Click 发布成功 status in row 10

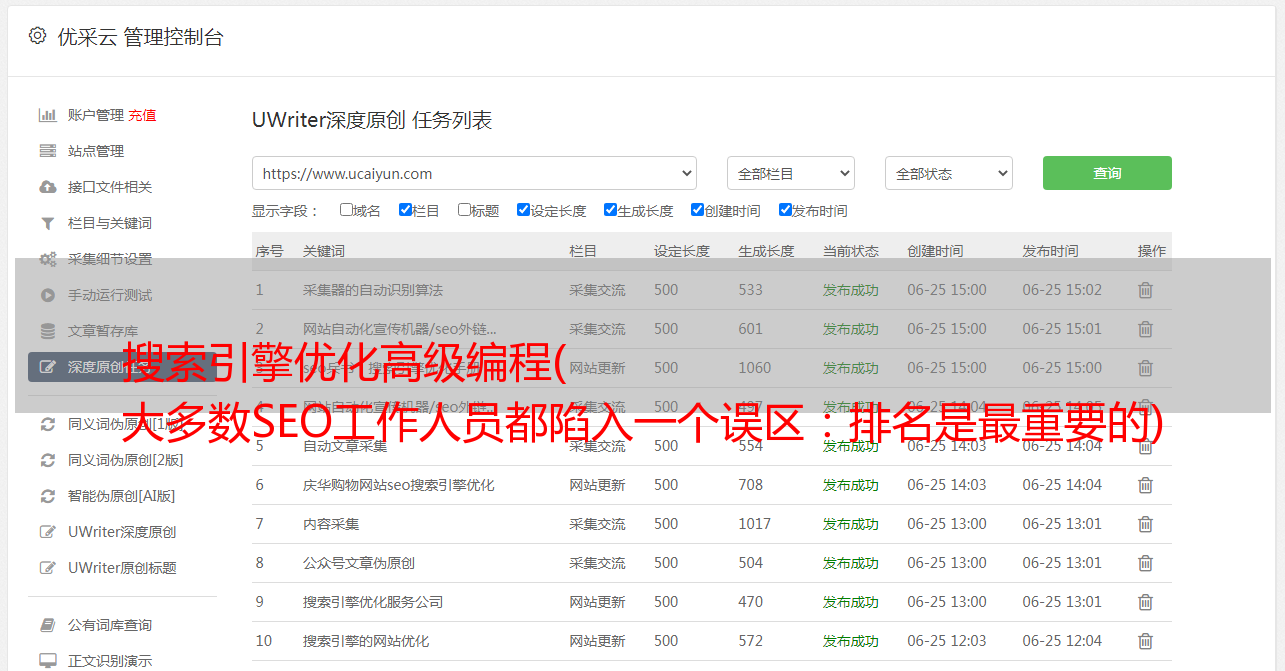pos(851,641)
